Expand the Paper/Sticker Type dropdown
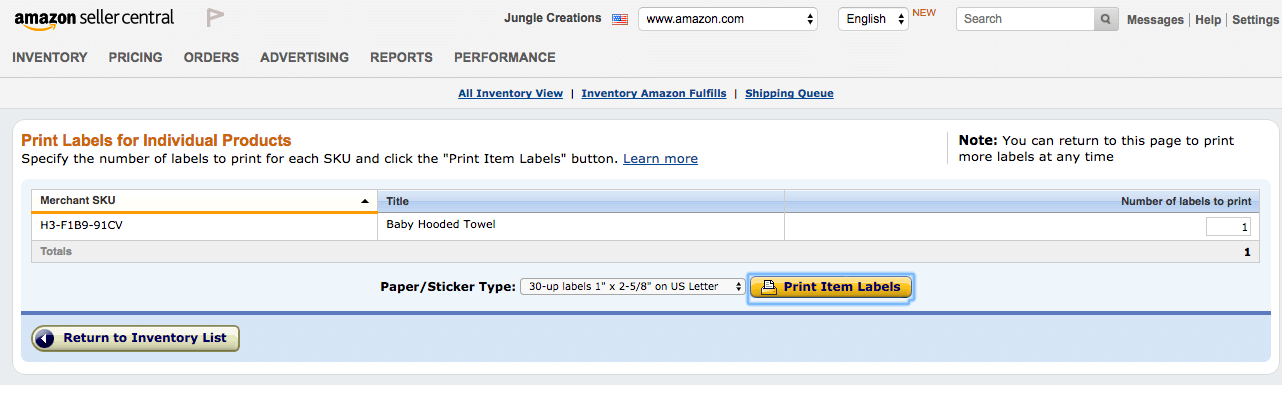The height and width of the screenshot is (402, 1282). point(633,287)
